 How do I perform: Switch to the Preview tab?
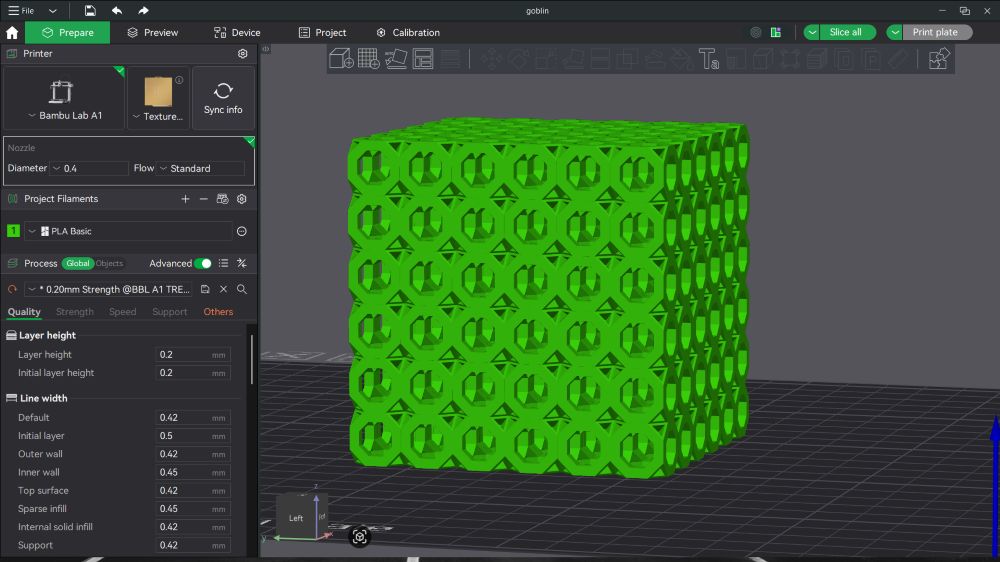pyautogui.click(x=152, y=33)
